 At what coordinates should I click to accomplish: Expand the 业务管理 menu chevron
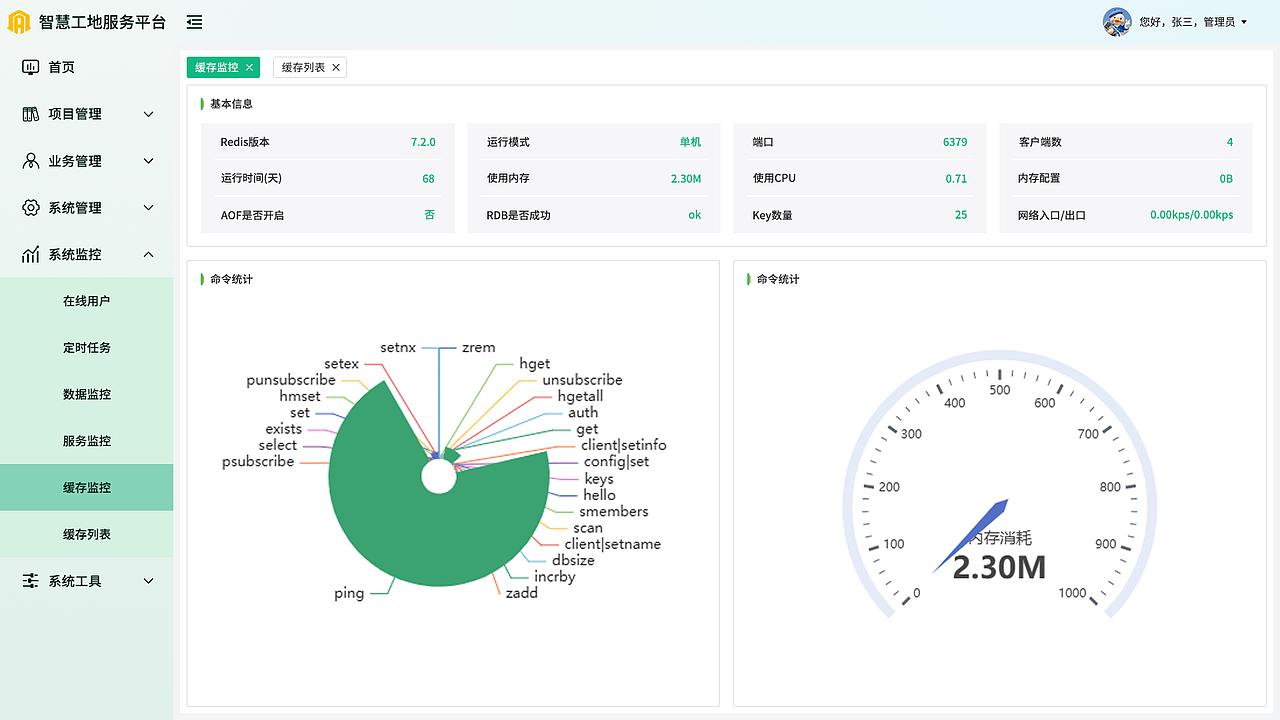coord(149,161)
